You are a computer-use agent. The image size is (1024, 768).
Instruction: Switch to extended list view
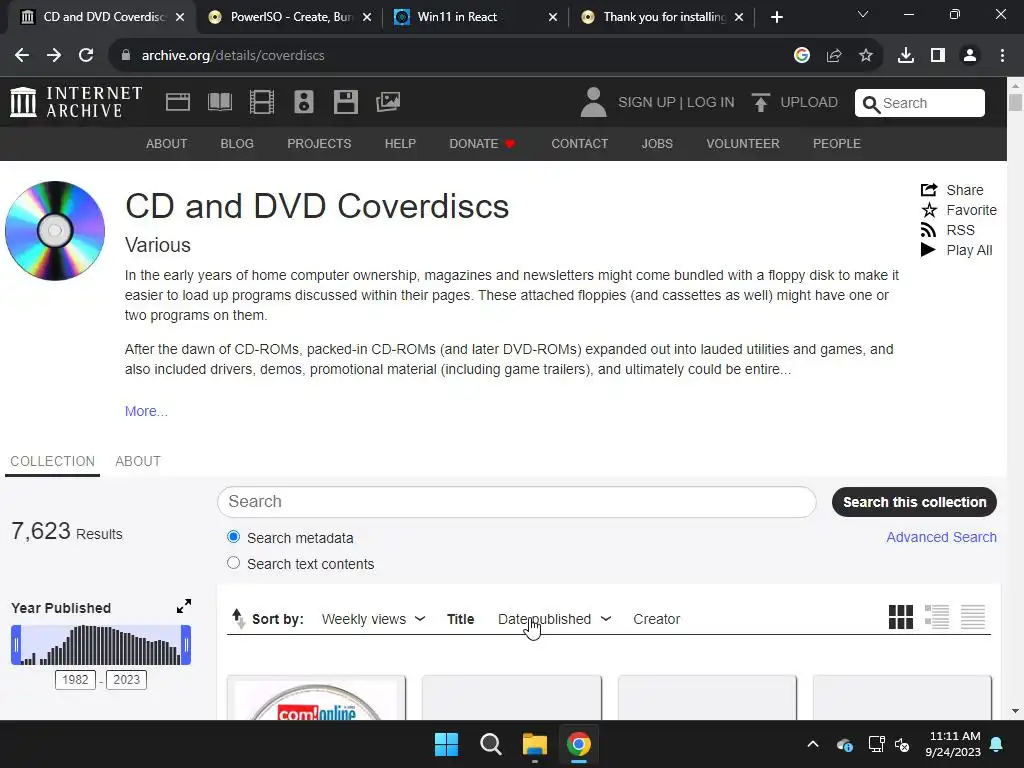pos(936,616)
